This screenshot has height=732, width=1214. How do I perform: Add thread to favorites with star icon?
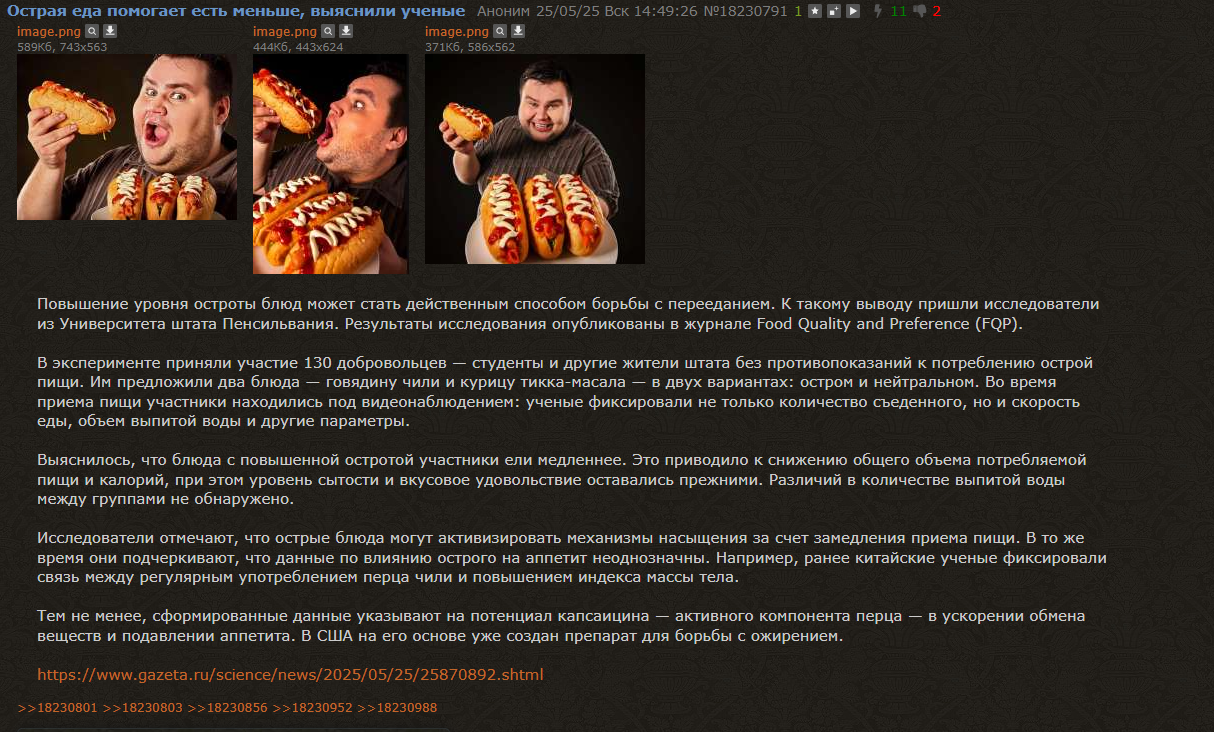point(815,11)
